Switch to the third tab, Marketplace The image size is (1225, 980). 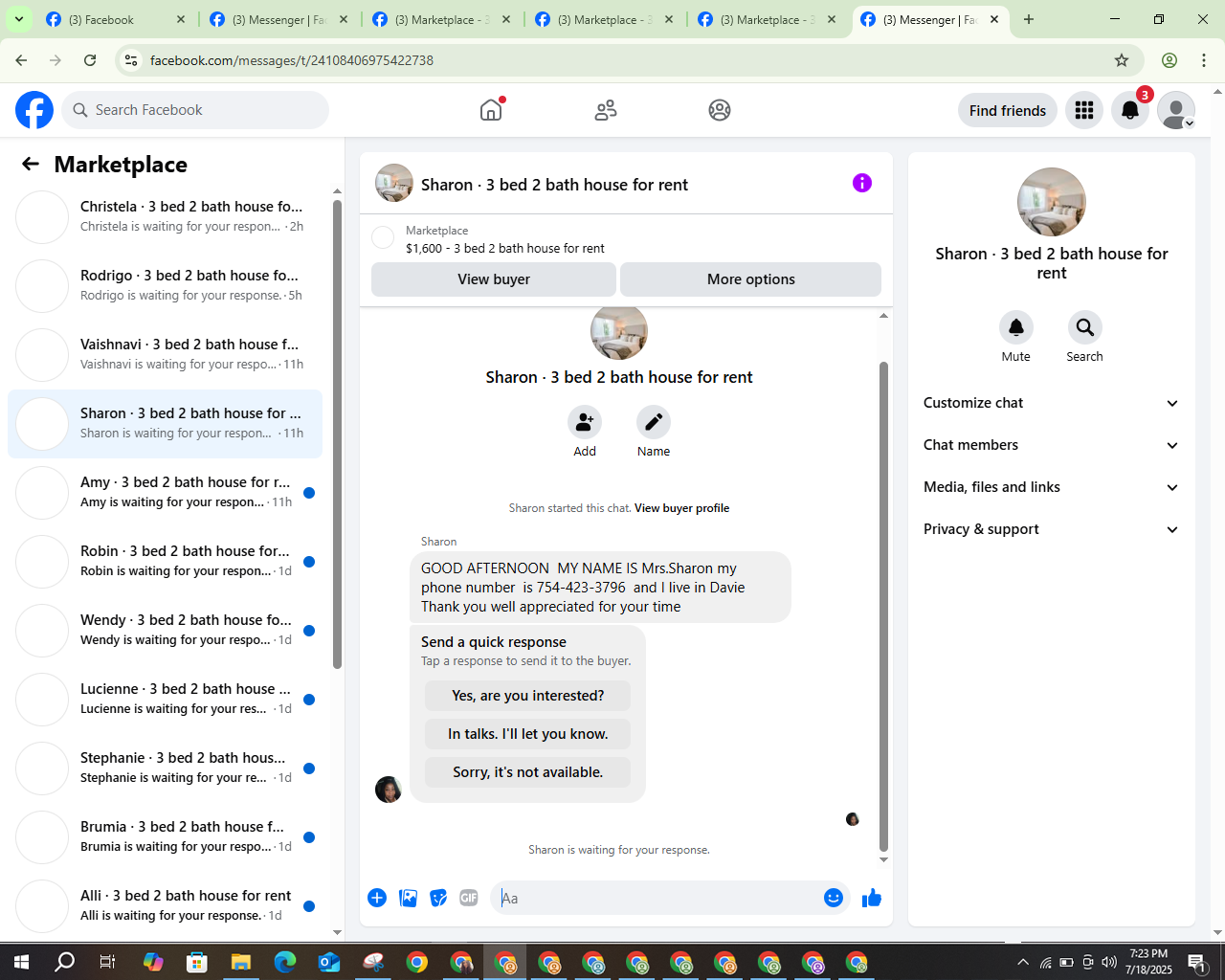click(x=442, y=19)
